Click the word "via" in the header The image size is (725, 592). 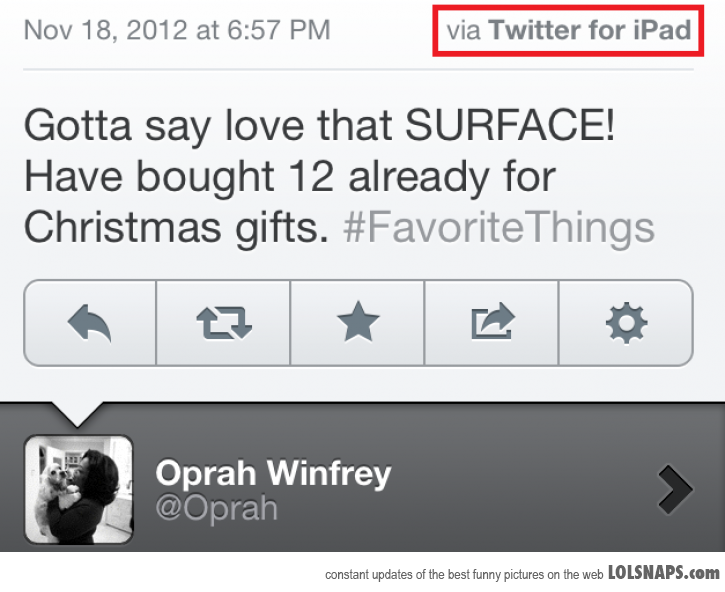(464, 30)
